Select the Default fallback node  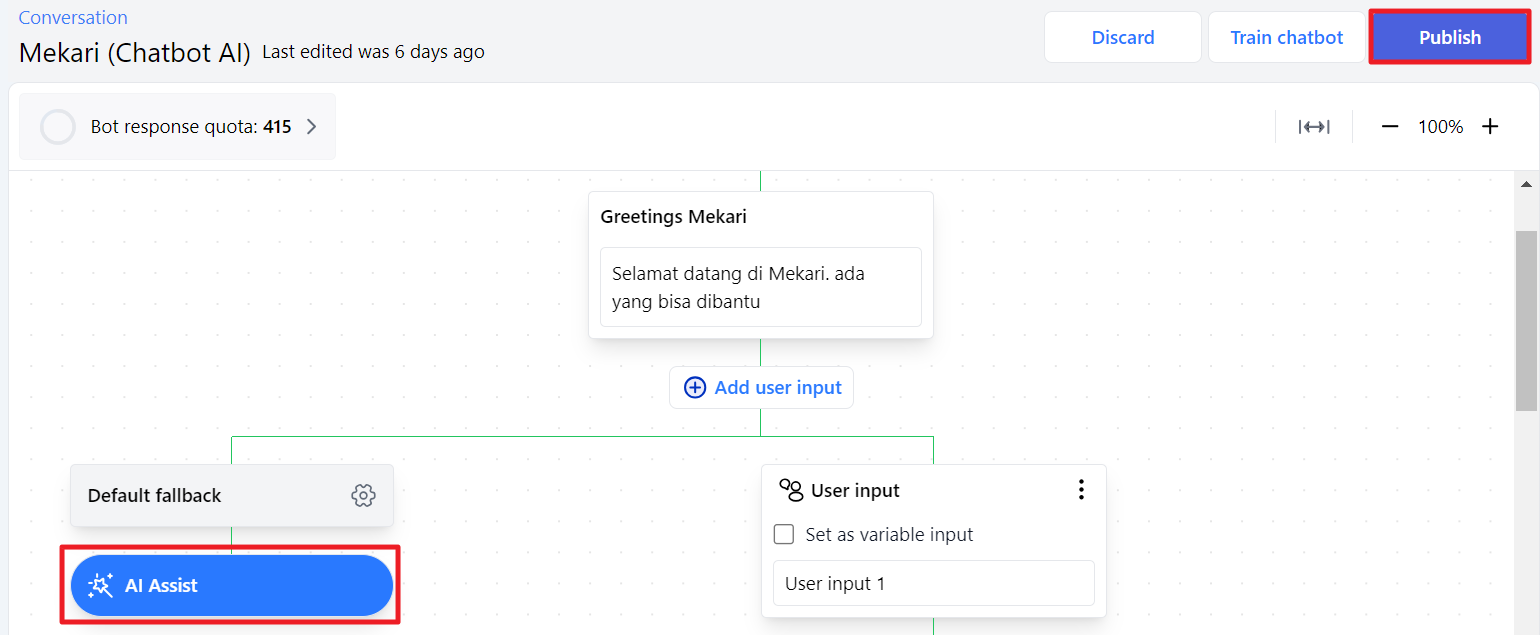pyautogui.click(x=232, y=495)
